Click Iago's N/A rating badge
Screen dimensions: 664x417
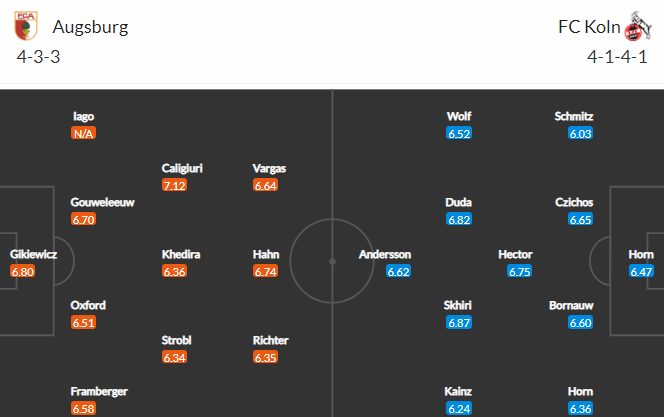83,133
